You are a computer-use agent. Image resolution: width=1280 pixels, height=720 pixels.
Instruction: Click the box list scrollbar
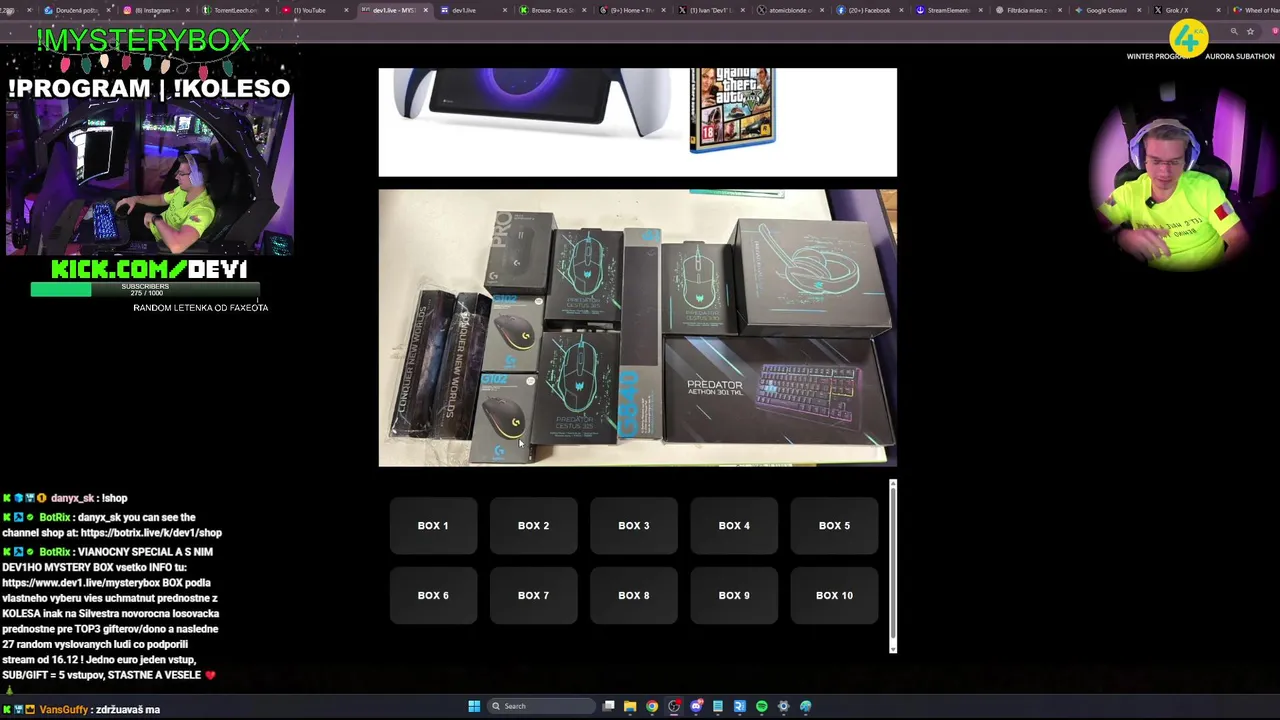[x=893, y=566]
